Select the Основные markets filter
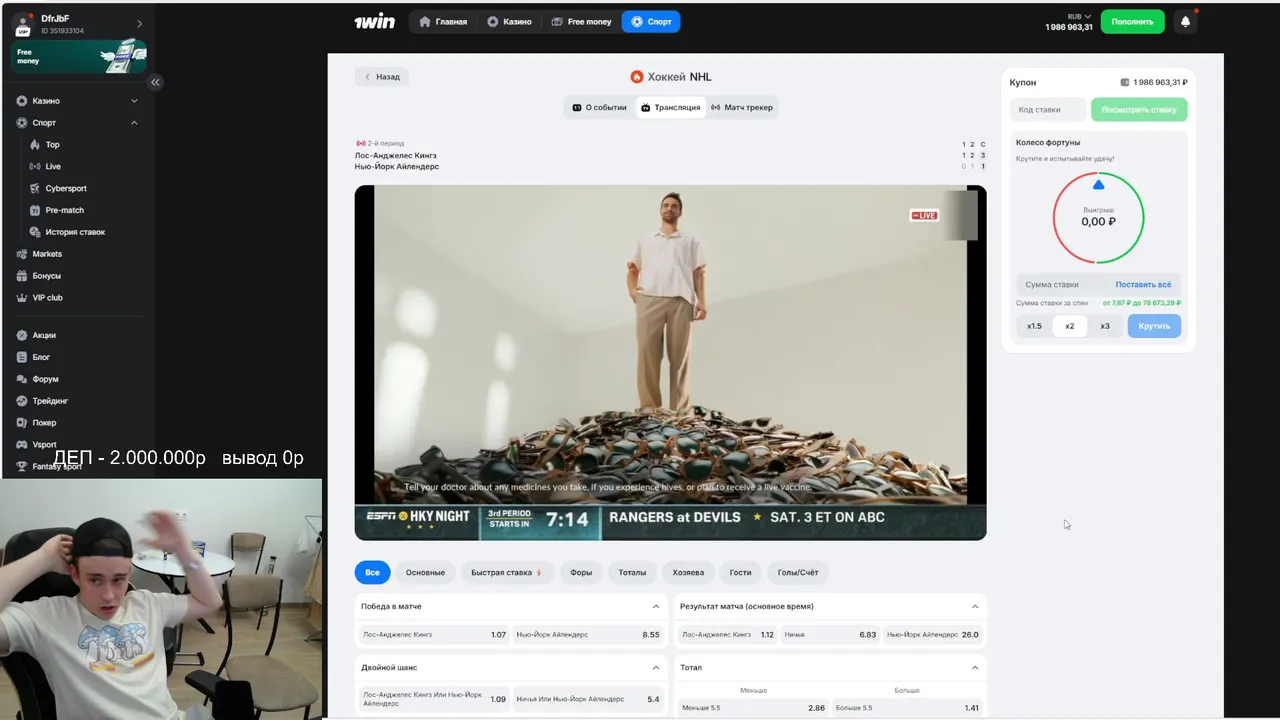 tap(425, 573)
